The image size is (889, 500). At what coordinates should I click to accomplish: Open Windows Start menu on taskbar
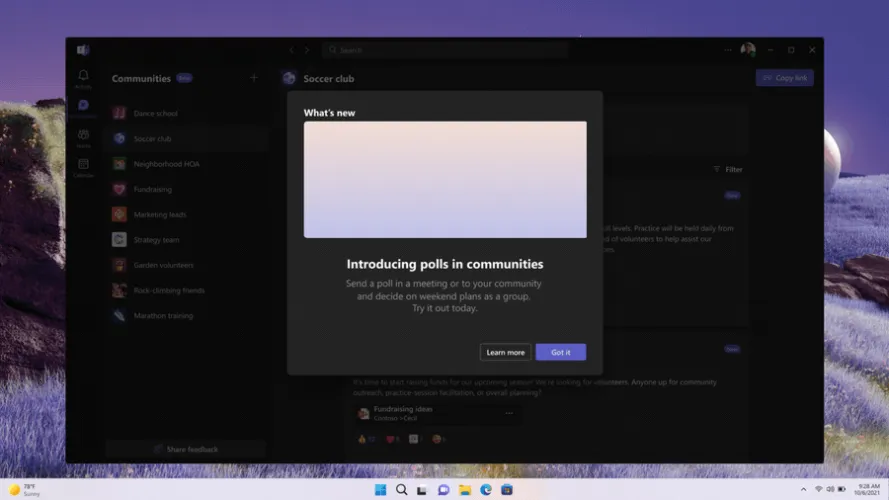click(380, 490)
